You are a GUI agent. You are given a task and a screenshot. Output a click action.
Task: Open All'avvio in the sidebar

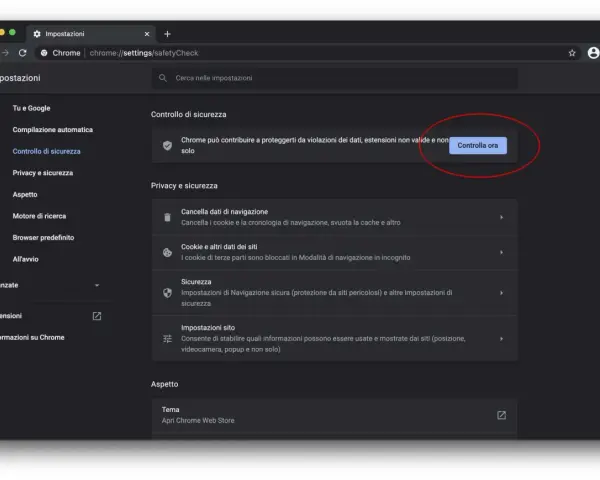(25, 259)
